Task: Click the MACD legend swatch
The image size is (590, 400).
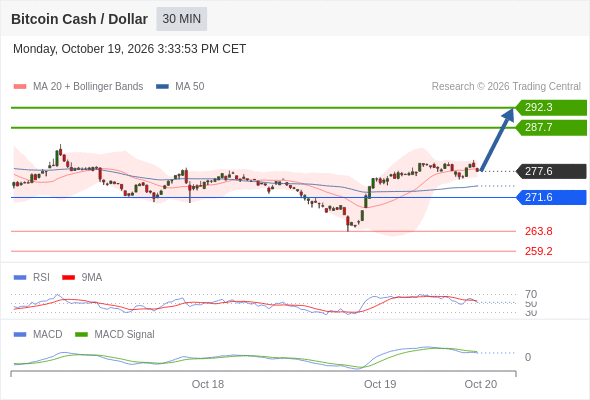Action: (x=20, y=335)
